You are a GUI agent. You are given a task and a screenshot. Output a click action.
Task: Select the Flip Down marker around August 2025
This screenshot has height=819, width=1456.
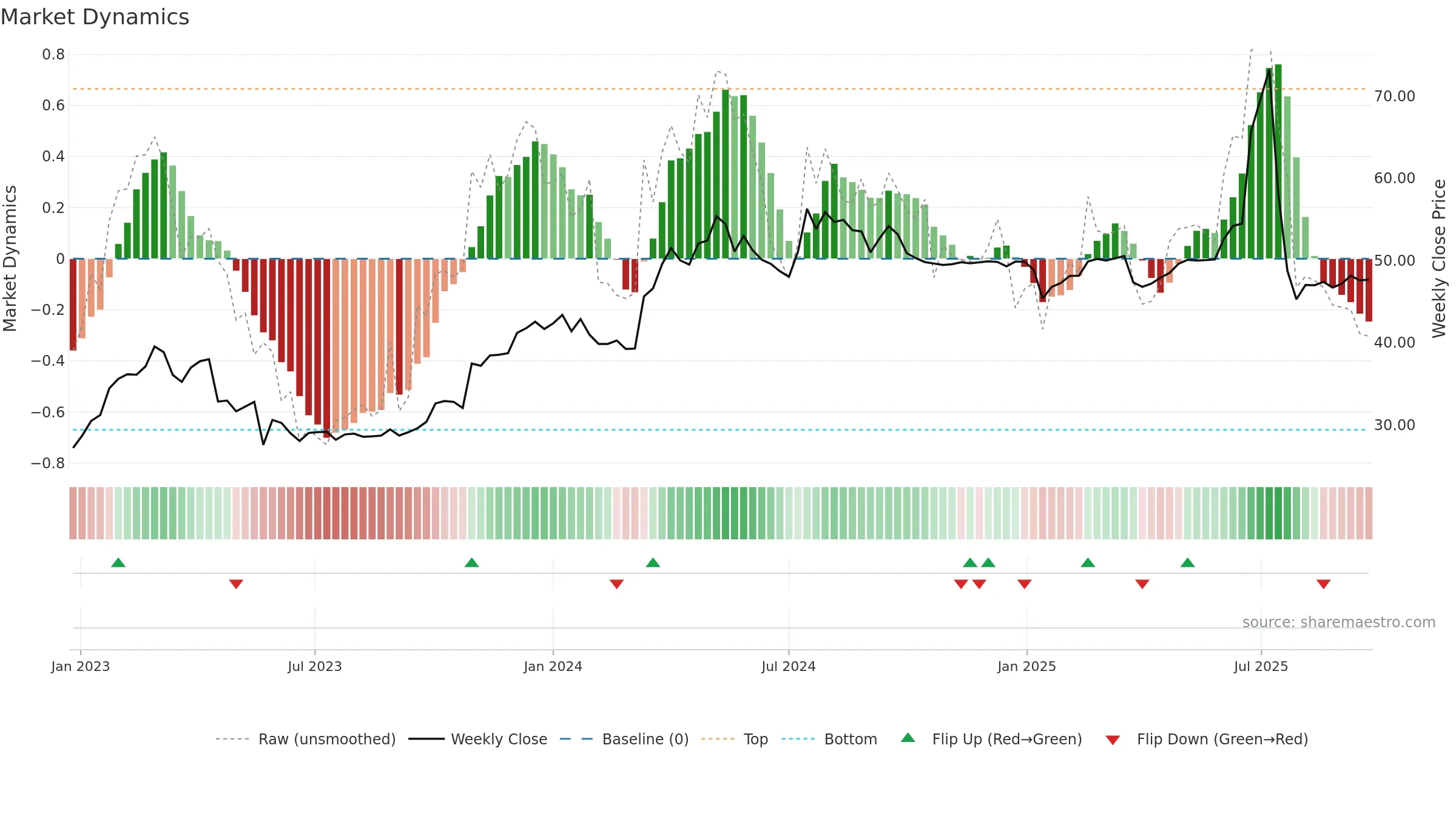pyautogui.click(x=1324, y=584)
